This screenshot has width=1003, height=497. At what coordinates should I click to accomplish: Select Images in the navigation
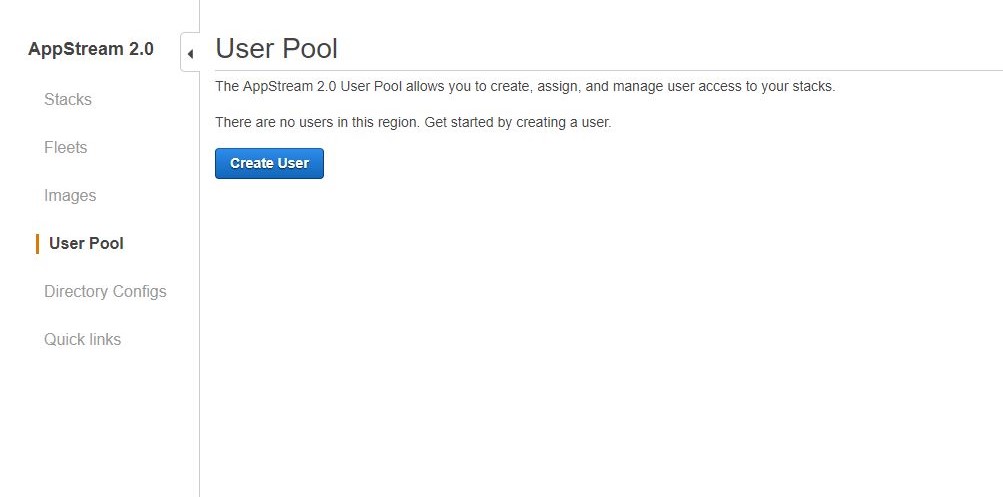(70, 196)
